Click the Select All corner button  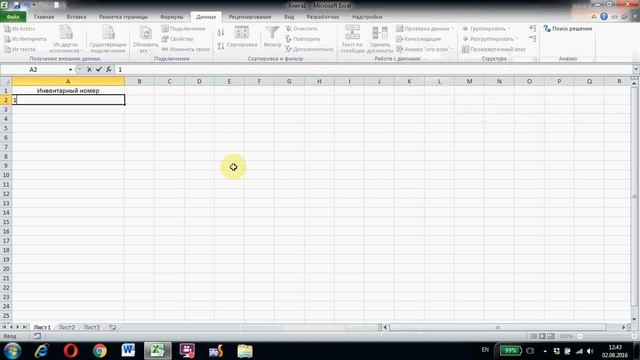pyautogui.click(x=6, y=81)
